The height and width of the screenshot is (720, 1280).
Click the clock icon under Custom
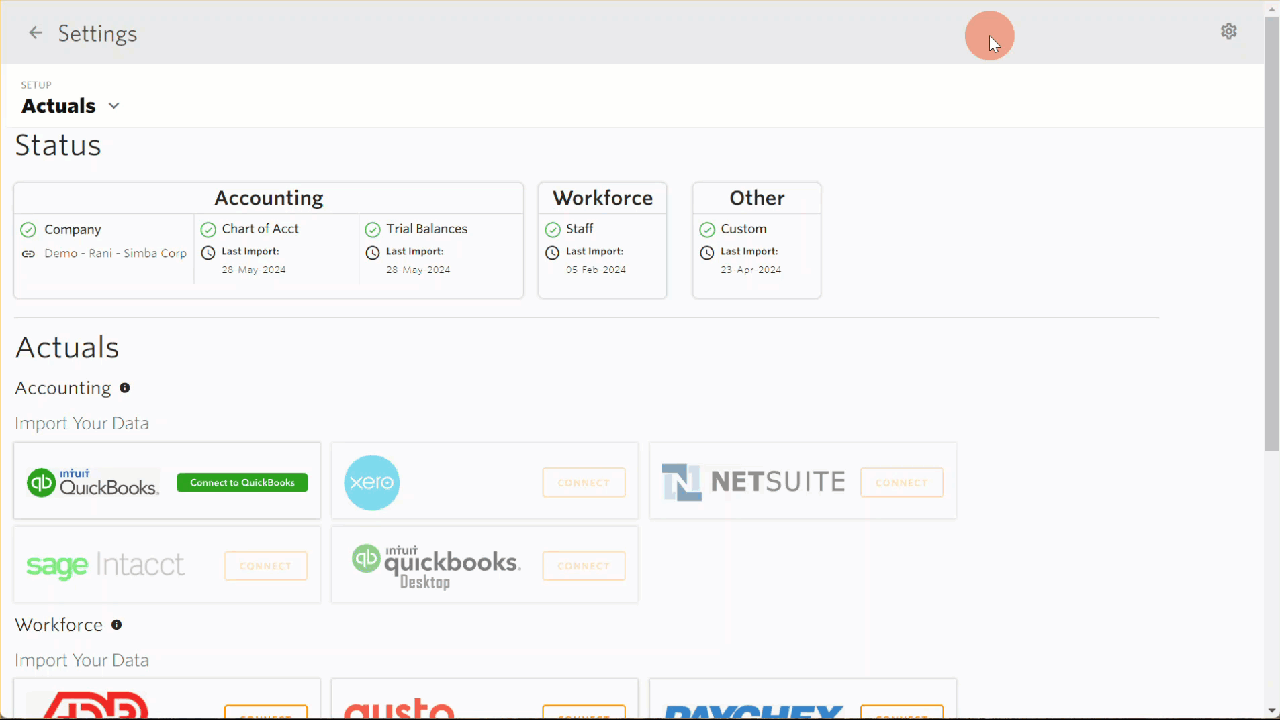[x=707, y=253]
